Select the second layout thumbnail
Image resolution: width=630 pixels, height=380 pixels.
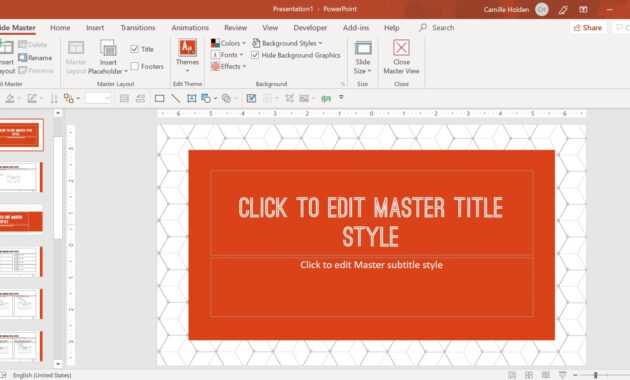(21, 177)
